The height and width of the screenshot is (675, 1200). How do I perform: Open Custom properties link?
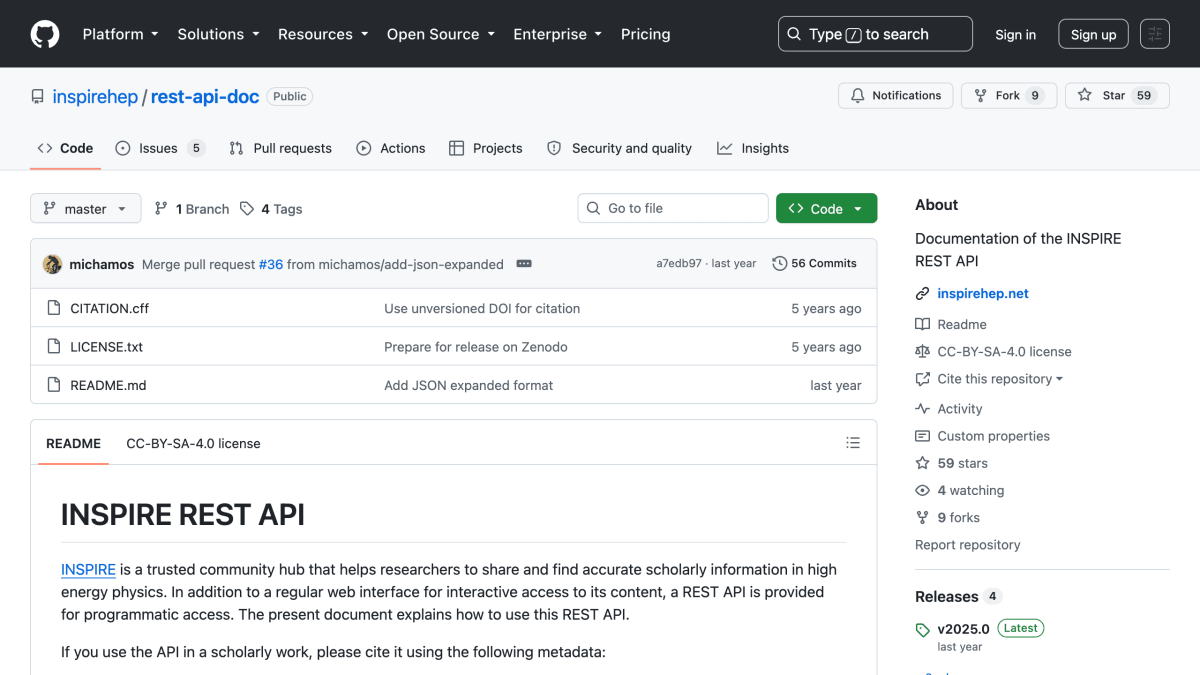tap(983, 436)
